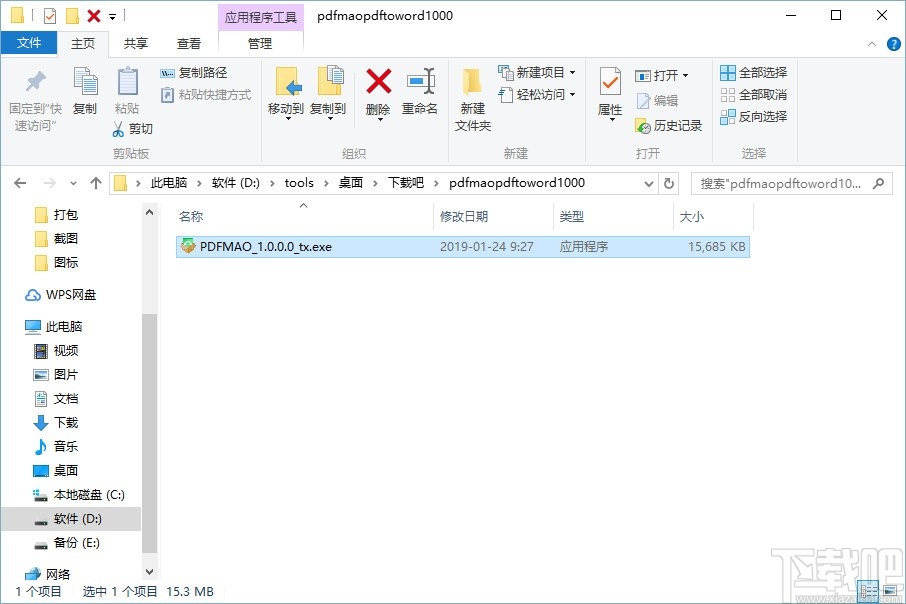Image resolution: width=906 pixels, height=604 pixels.
Task: Open Customize Quick Access Toolbar dropdown
Action: 113,17
